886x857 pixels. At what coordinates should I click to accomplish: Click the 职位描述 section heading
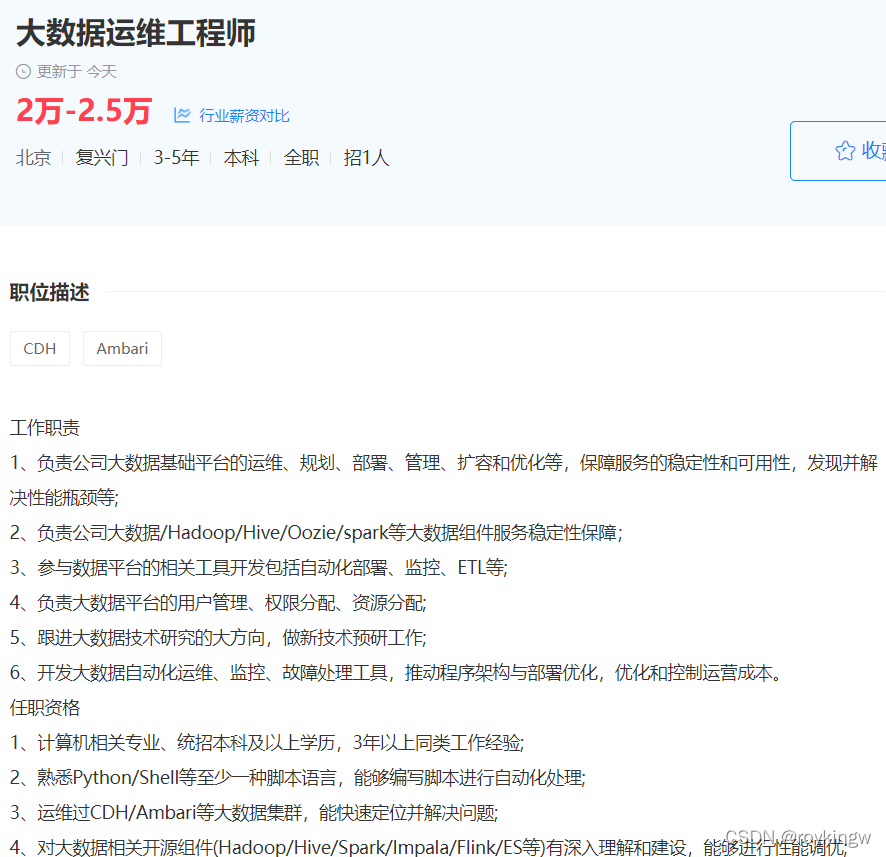coord(50,291)
